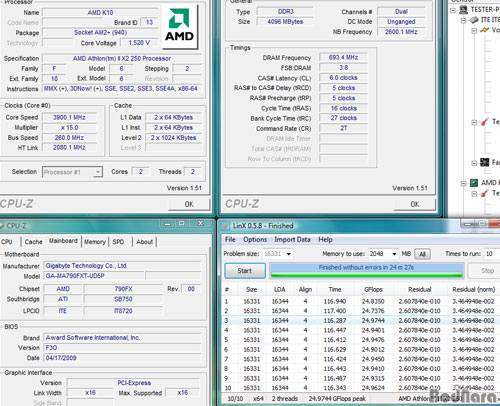Screen dimensions: 500x406
Task: Click the Stop button in LinX
Action: coord(487,271)
